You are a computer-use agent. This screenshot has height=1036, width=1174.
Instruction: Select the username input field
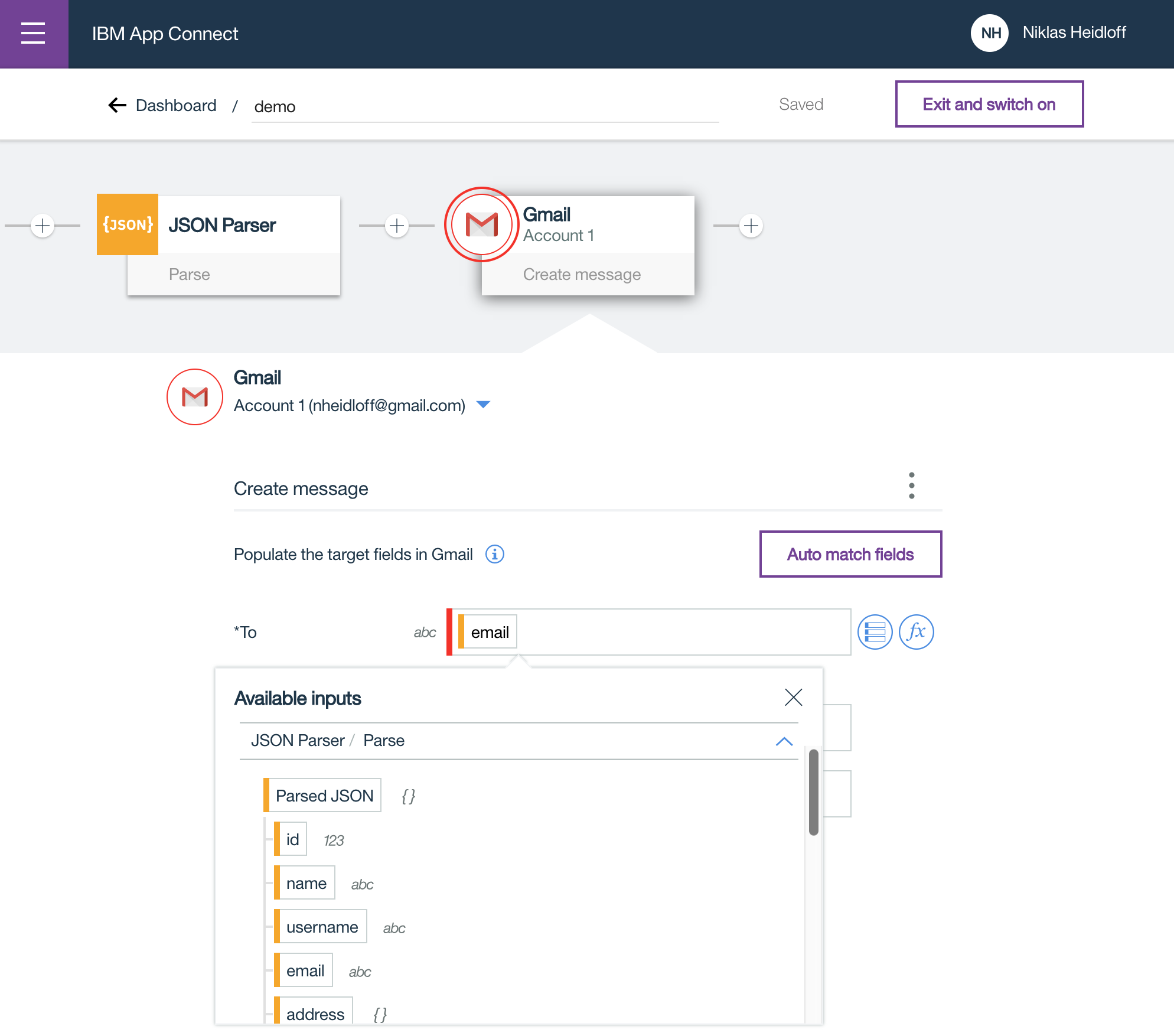pos(321,927)
